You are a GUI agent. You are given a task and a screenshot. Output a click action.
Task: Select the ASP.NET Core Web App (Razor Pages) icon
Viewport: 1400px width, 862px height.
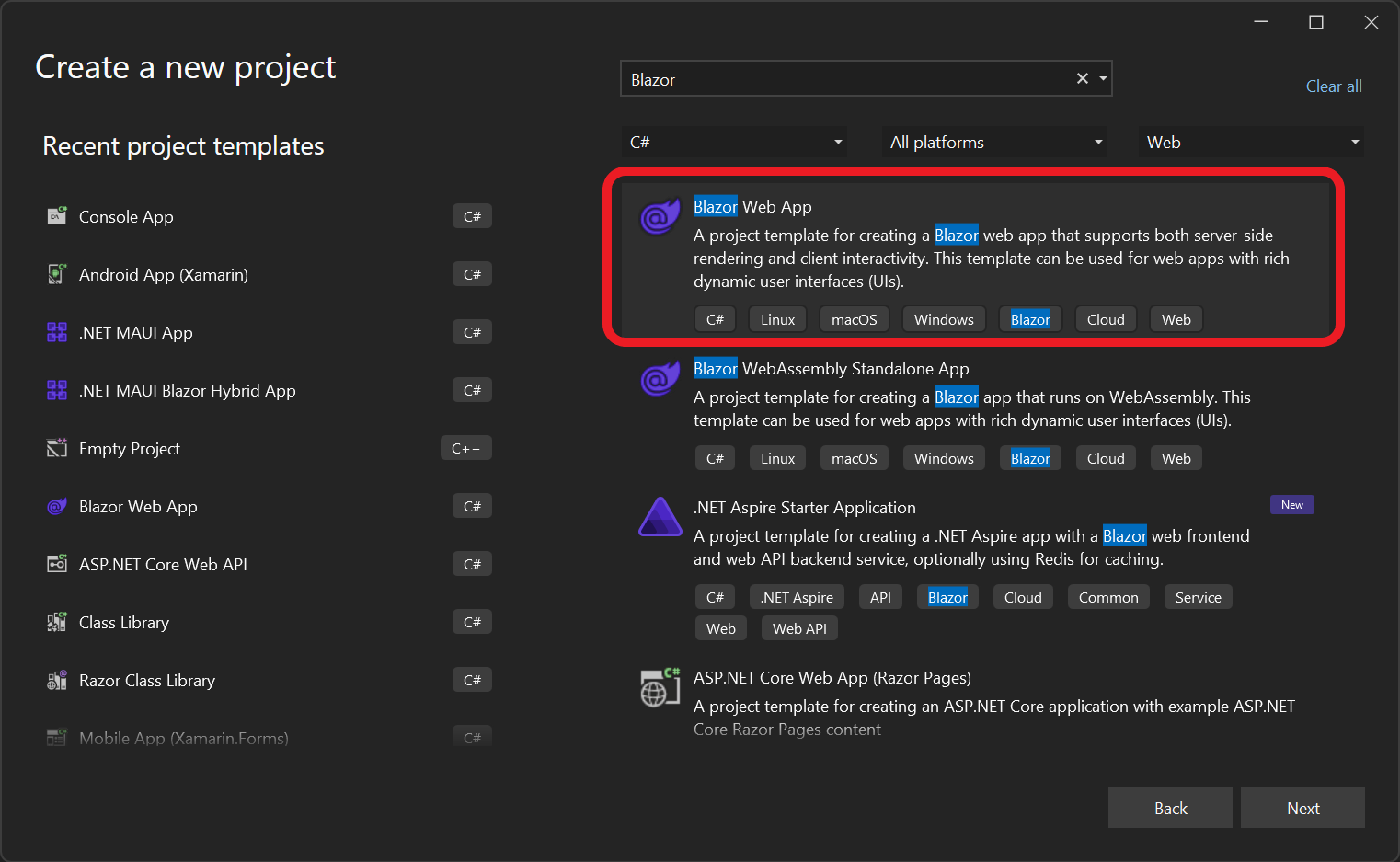coord(659,686)
